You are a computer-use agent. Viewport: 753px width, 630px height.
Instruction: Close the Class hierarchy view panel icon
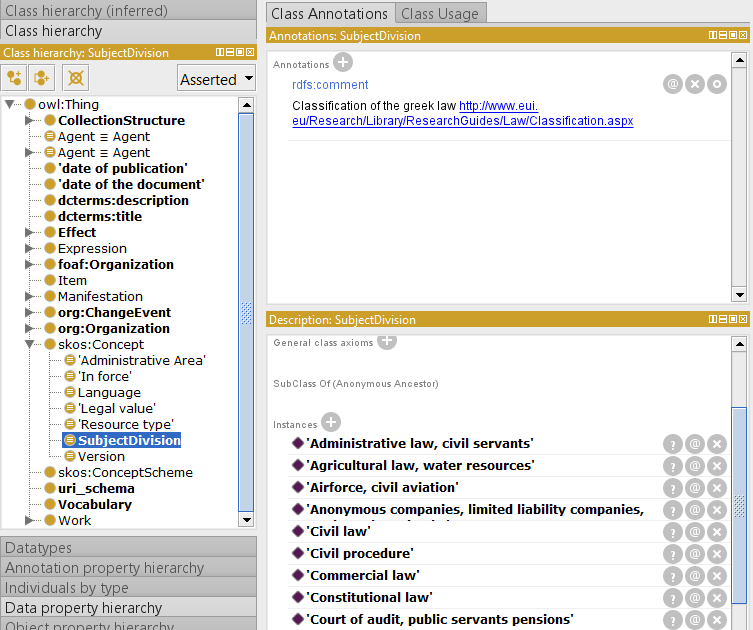point(250,52)
